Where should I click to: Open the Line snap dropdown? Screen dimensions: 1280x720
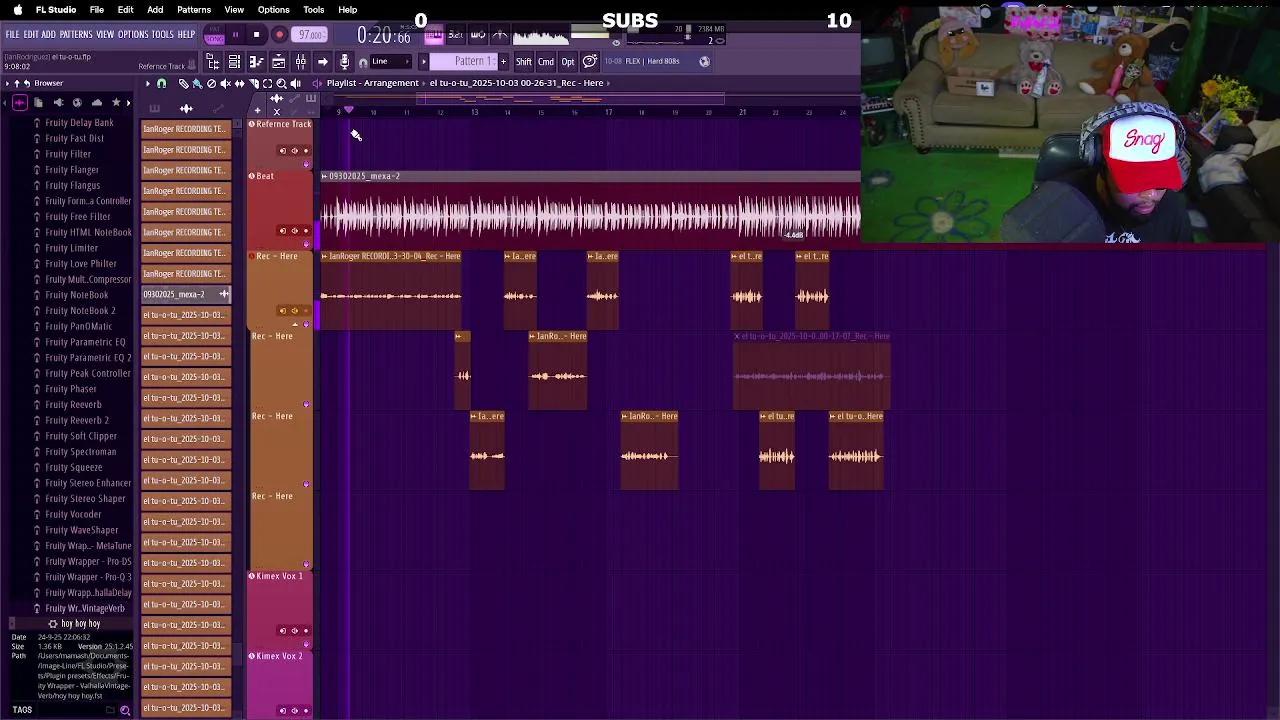389,61
